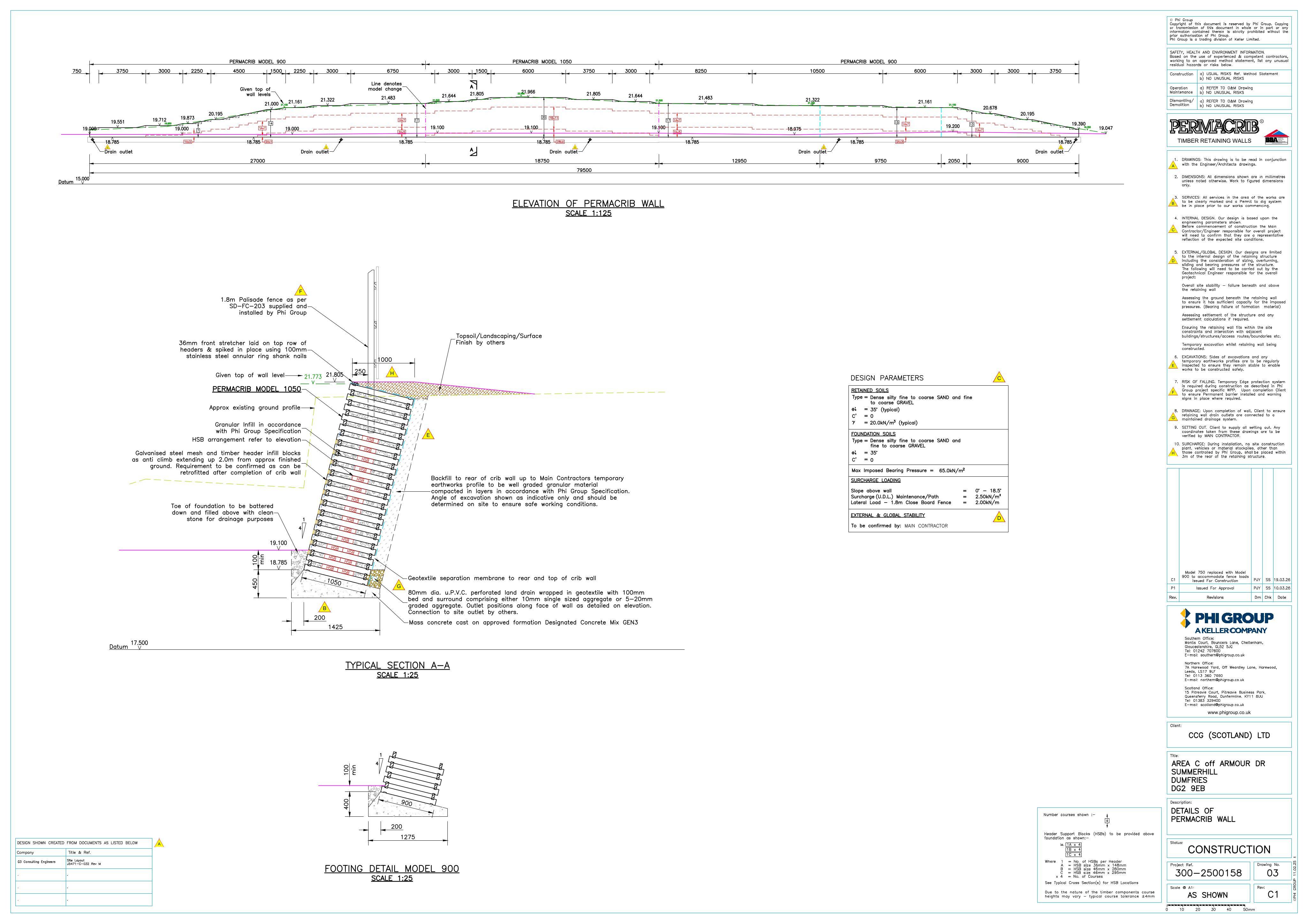
Task: Click the 'DESIGN PARAMETERS' heading
Action: pyautogui.click(x=887, y=378)
